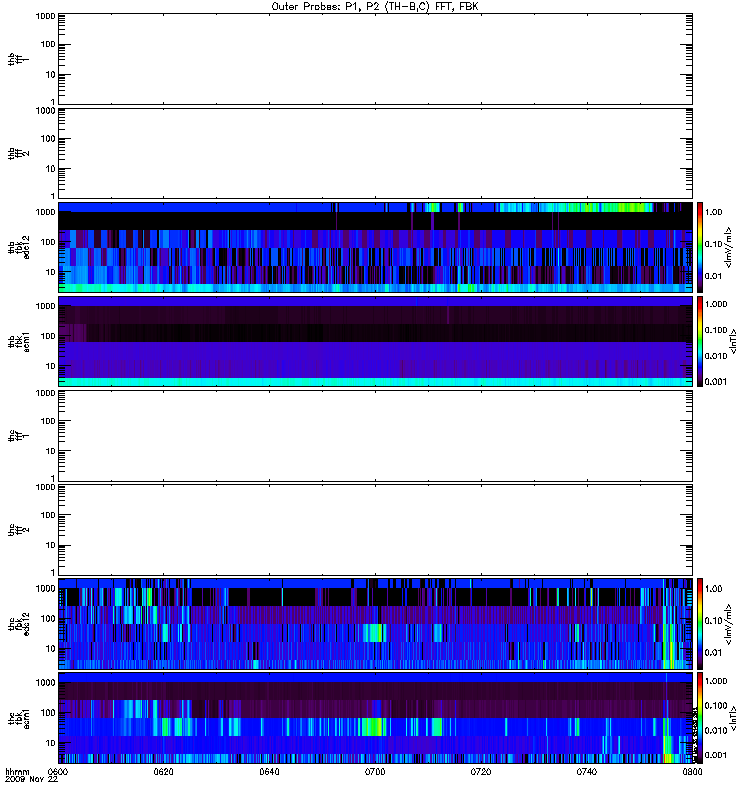The image size is (750, 800).
Task: Click the thb fbk edc12 spectrogram panel
Action: pos(375,247)
